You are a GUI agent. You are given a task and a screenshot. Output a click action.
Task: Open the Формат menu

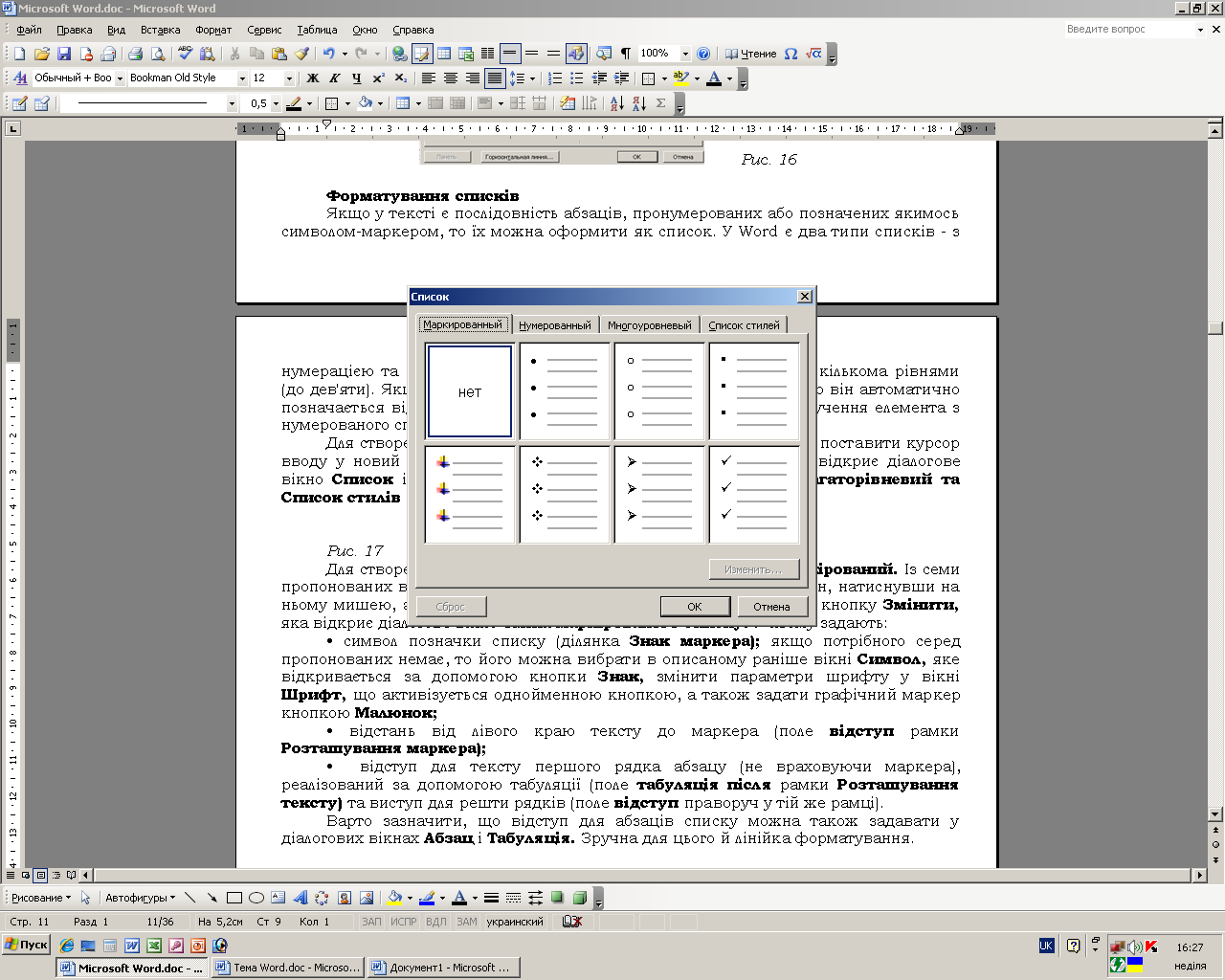213,30
